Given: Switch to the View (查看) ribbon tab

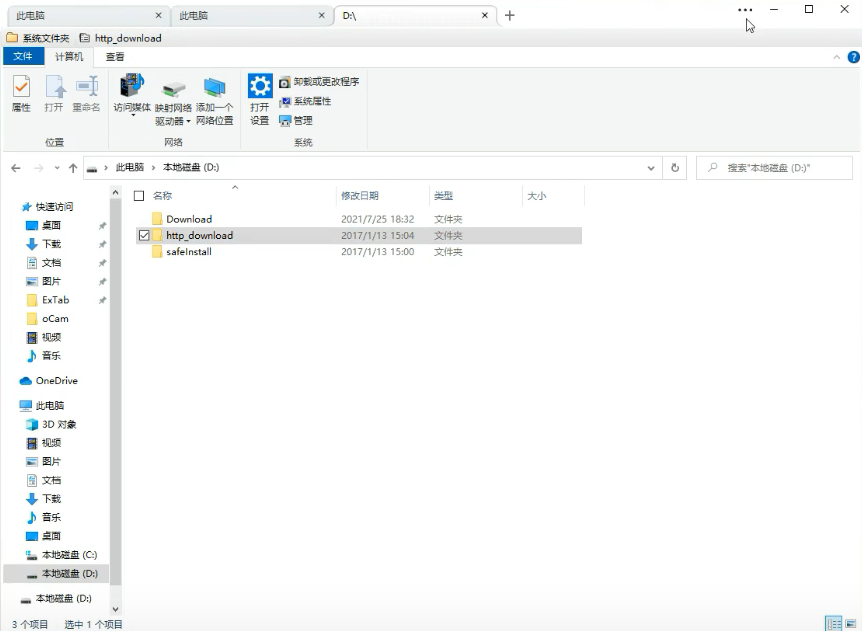Looking at the screenshot, I should (115, 57).
